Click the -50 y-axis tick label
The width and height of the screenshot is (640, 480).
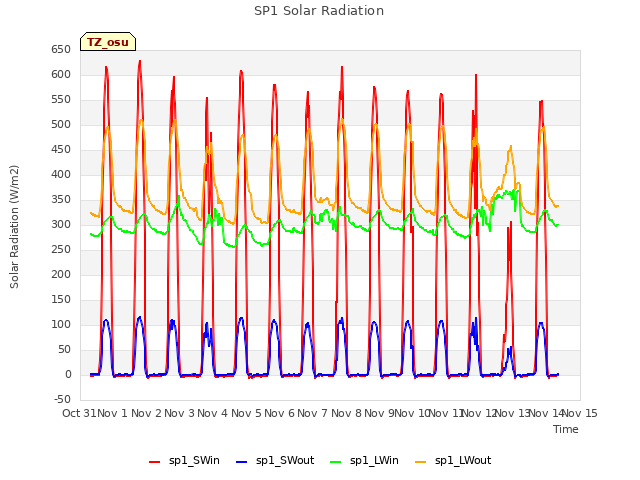62,400
